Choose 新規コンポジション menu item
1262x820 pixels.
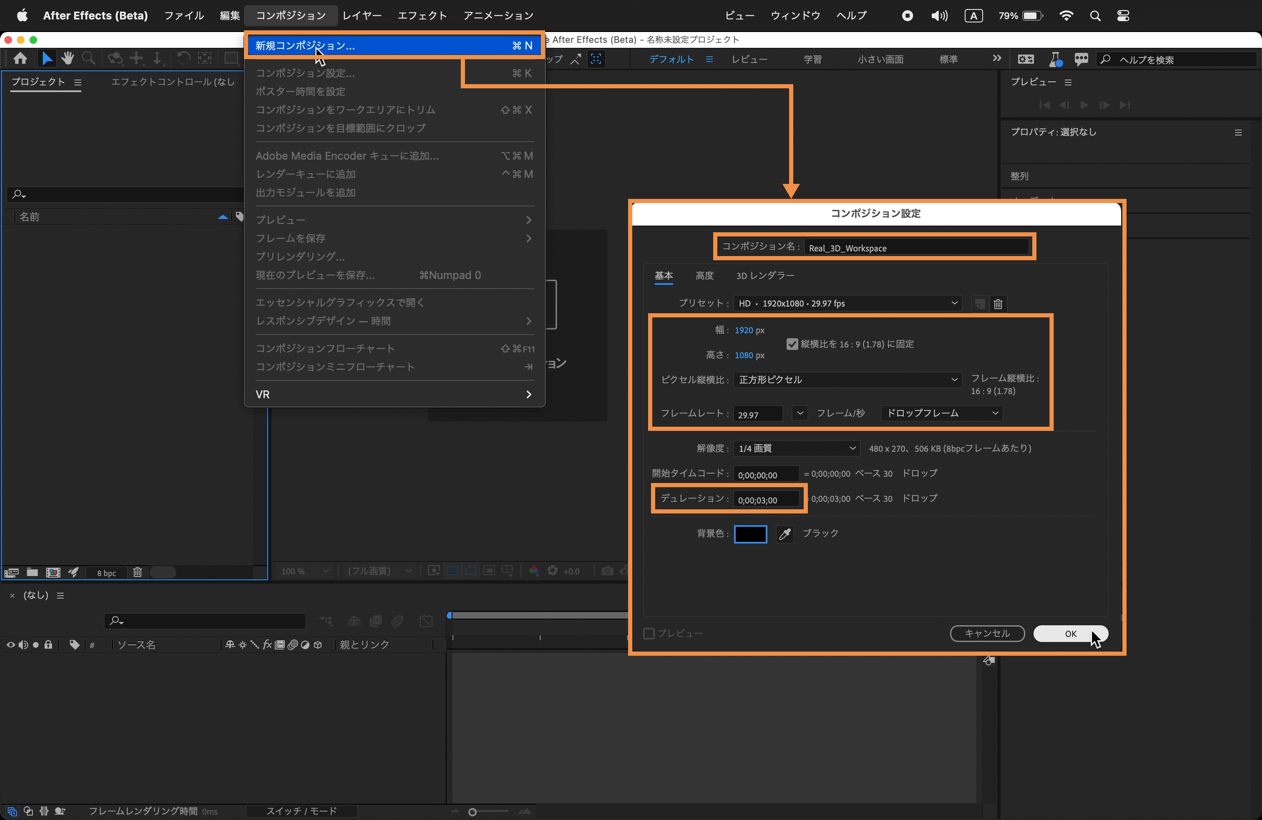click(x=394, y=46)
